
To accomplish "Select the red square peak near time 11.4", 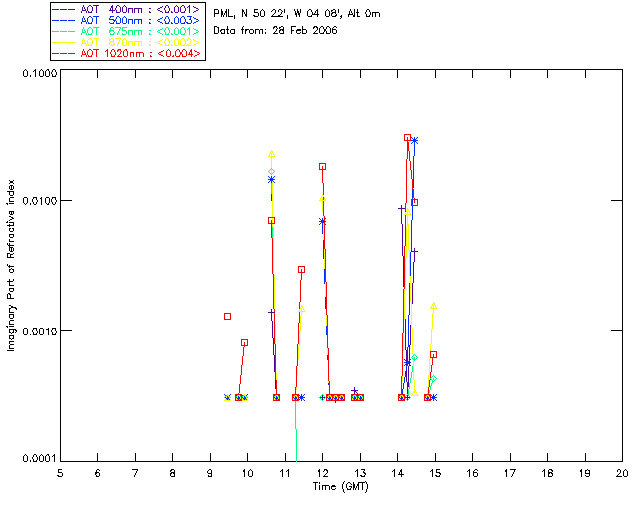I will click(x=302, y=269).
